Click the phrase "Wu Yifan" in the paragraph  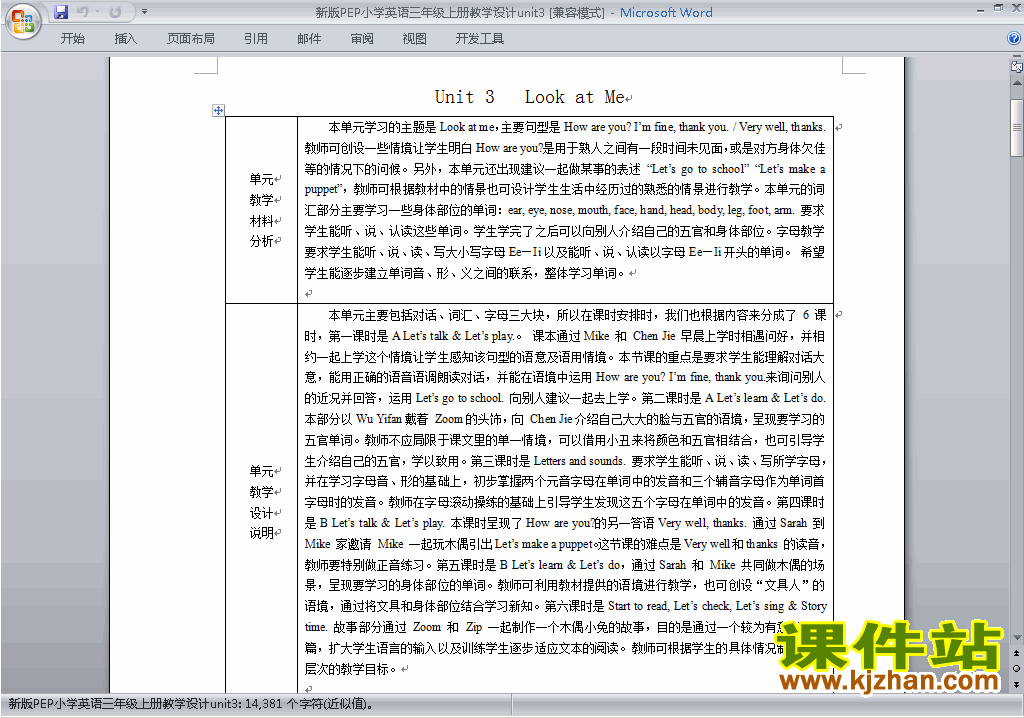tap(378, 419)
